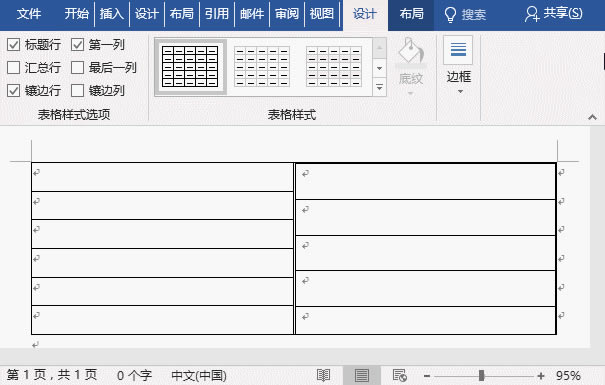605x385 pixels.
Task: Show previous row of table styles
Action: [379, 48]
